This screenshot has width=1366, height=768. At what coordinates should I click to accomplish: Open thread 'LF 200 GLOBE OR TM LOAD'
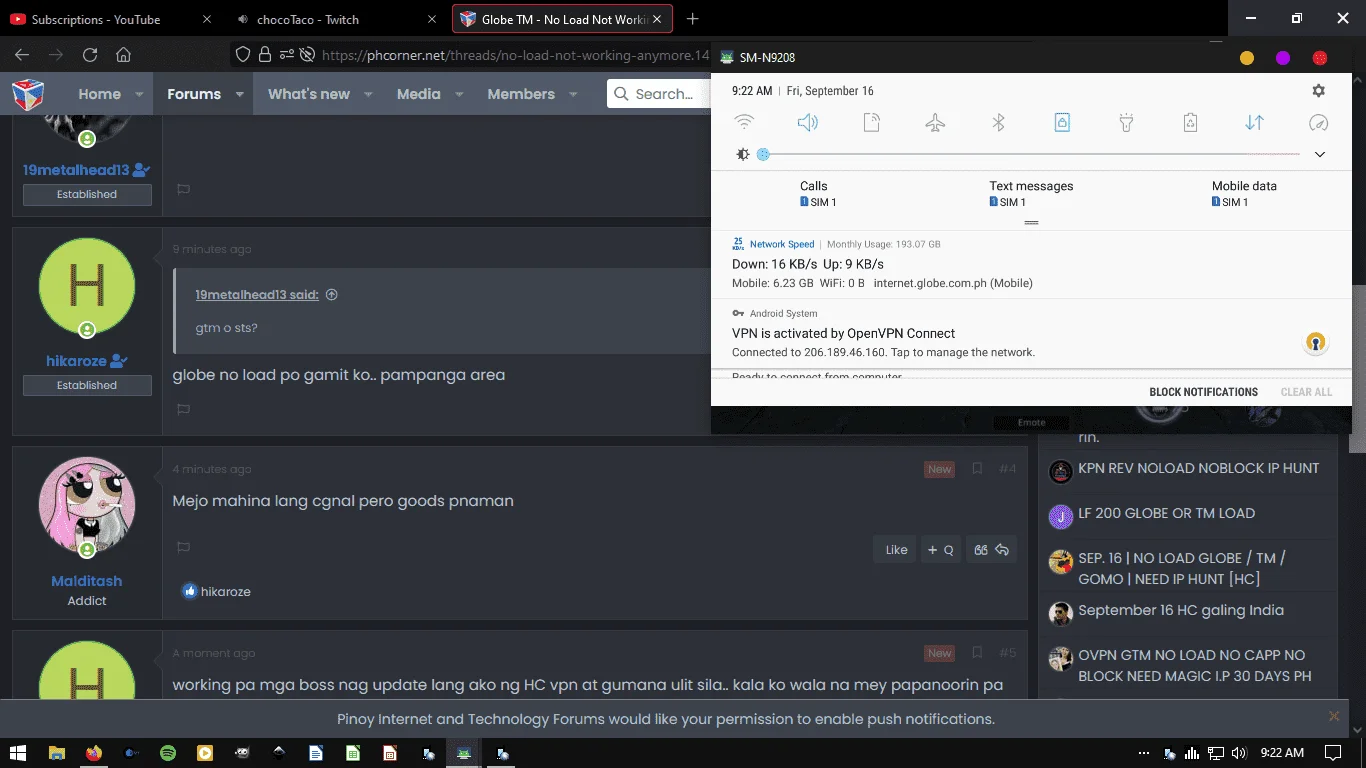tap(1166, 513)
